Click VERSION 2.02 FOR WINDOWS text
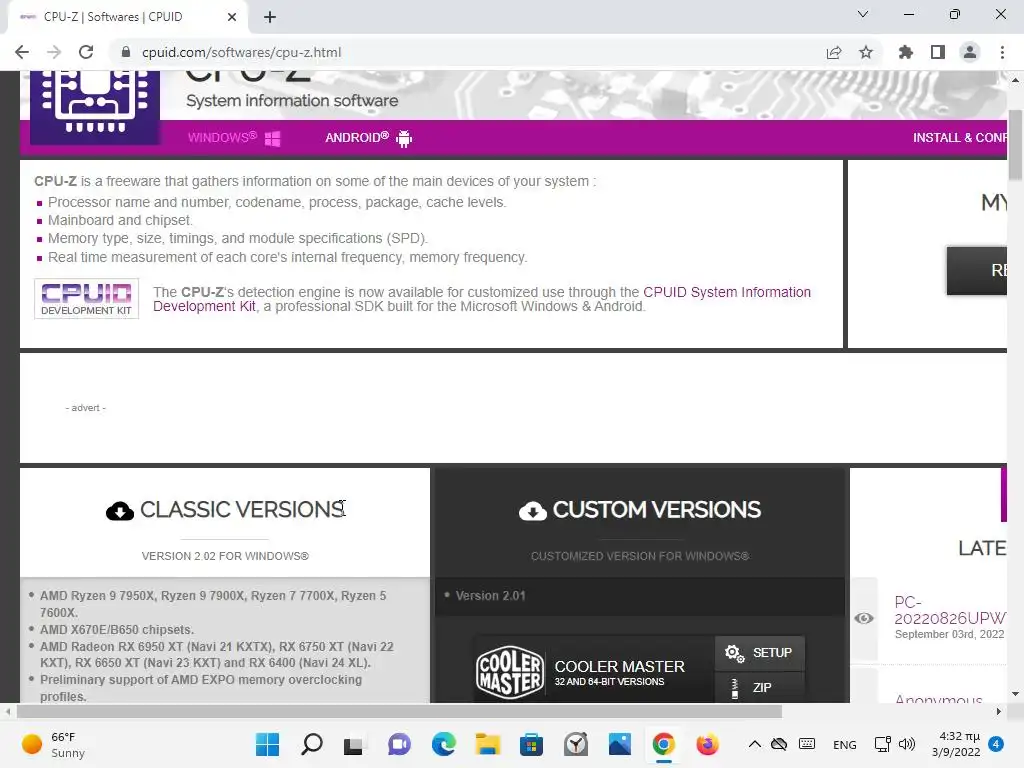Viewport: 1024px width, 768px height. click(225, 556)
